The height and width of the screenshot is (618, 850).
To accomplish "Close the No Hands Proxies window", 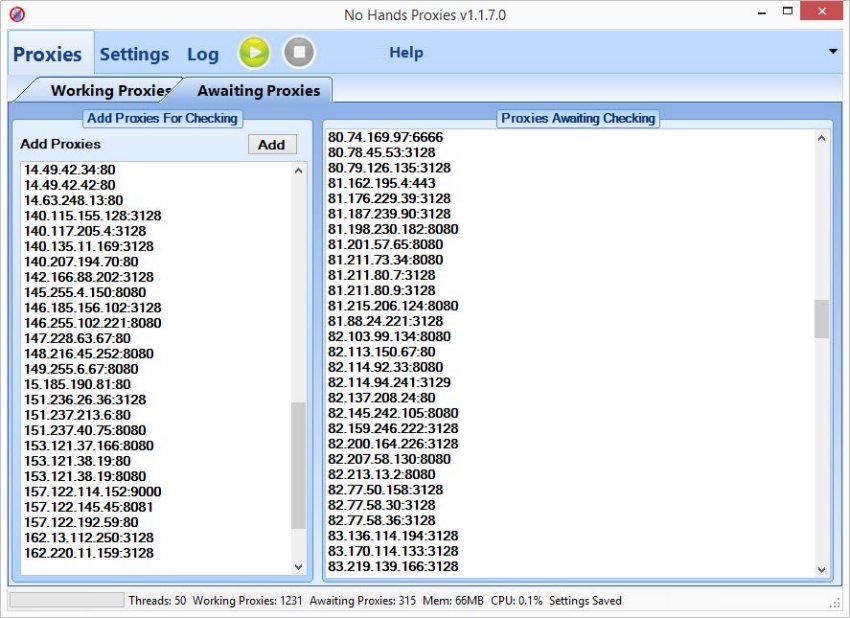I will click(822, 11).
